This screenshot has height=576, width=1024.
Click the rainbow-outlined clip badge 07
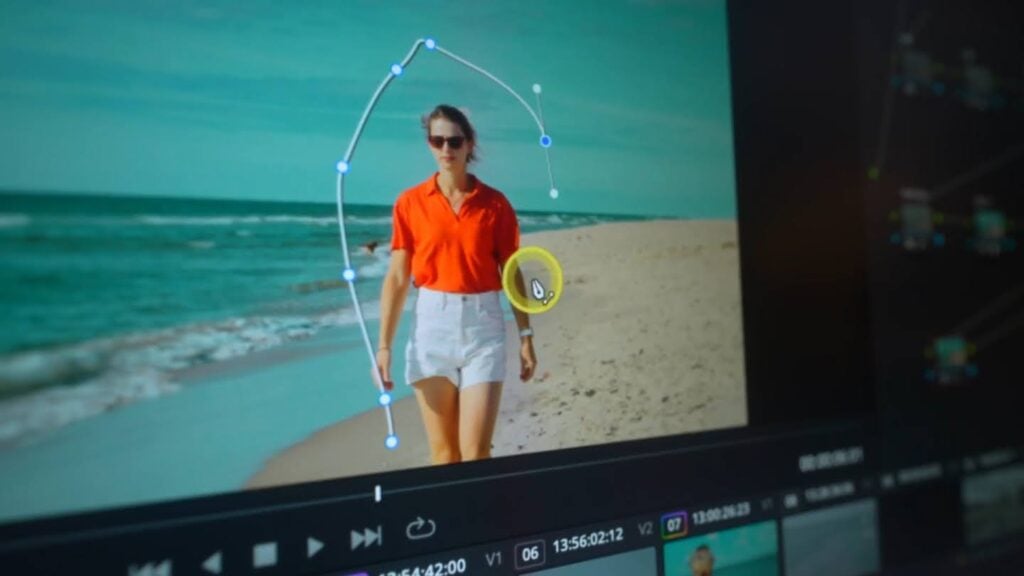674,523
